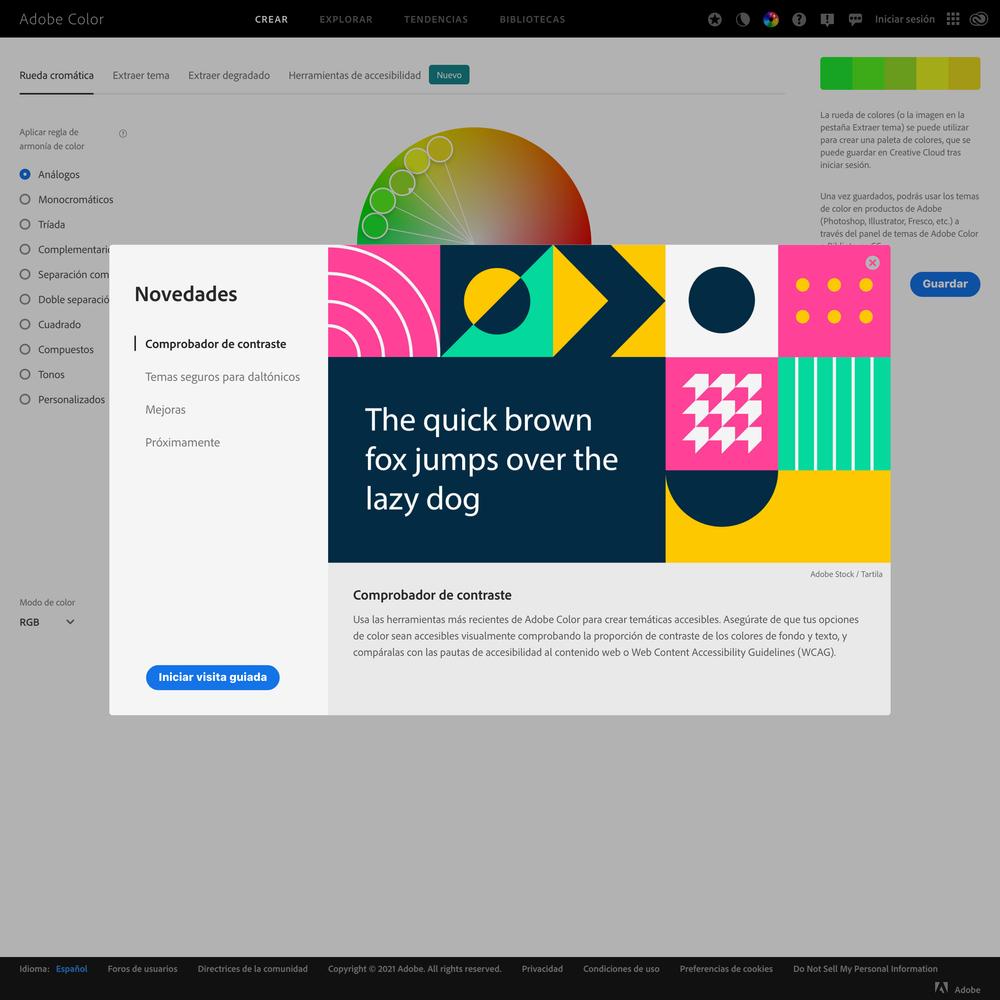Screen dimensions: 1000x1000
Task: Choose the Compuestos radio option
Action: tap(25, 349)
